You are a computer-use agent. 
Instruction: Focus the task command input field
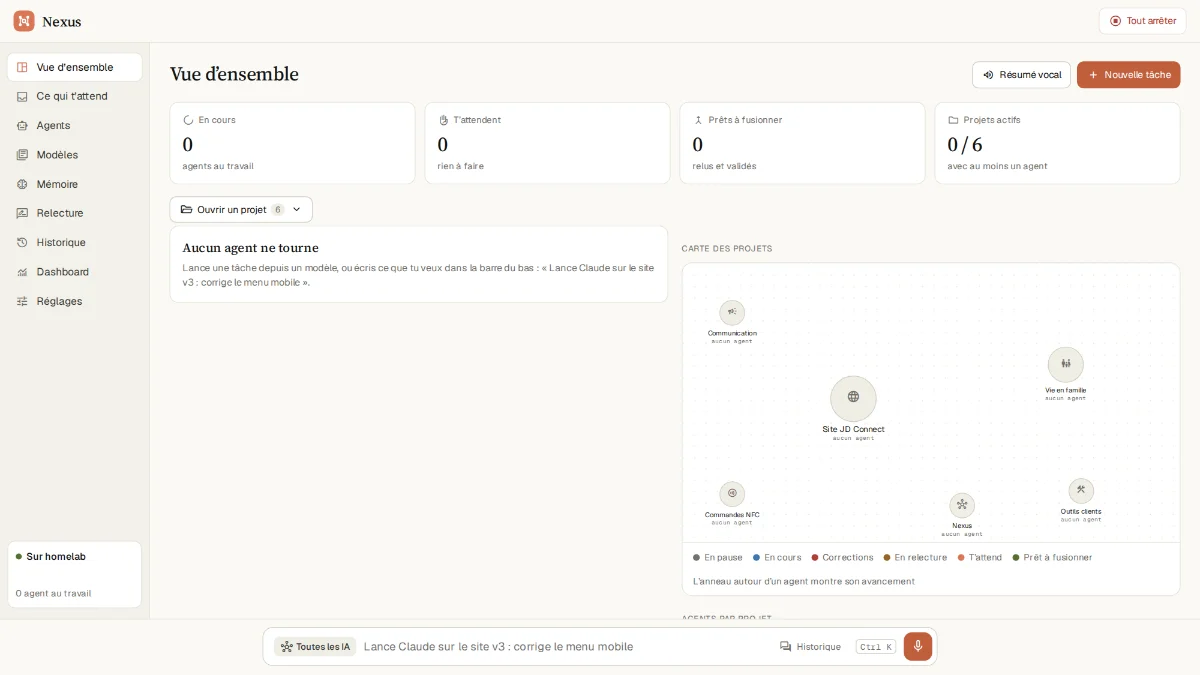tap(565, 647)
